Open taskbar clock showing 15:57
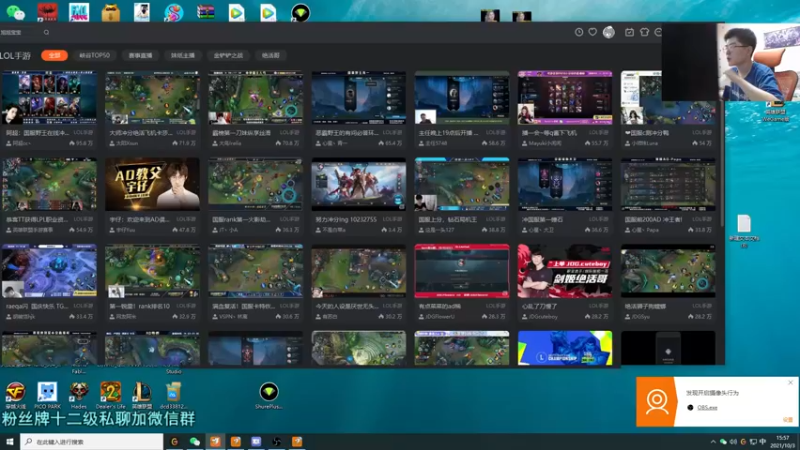This screenshot has height=450, width=800. (x=785, y=442)
